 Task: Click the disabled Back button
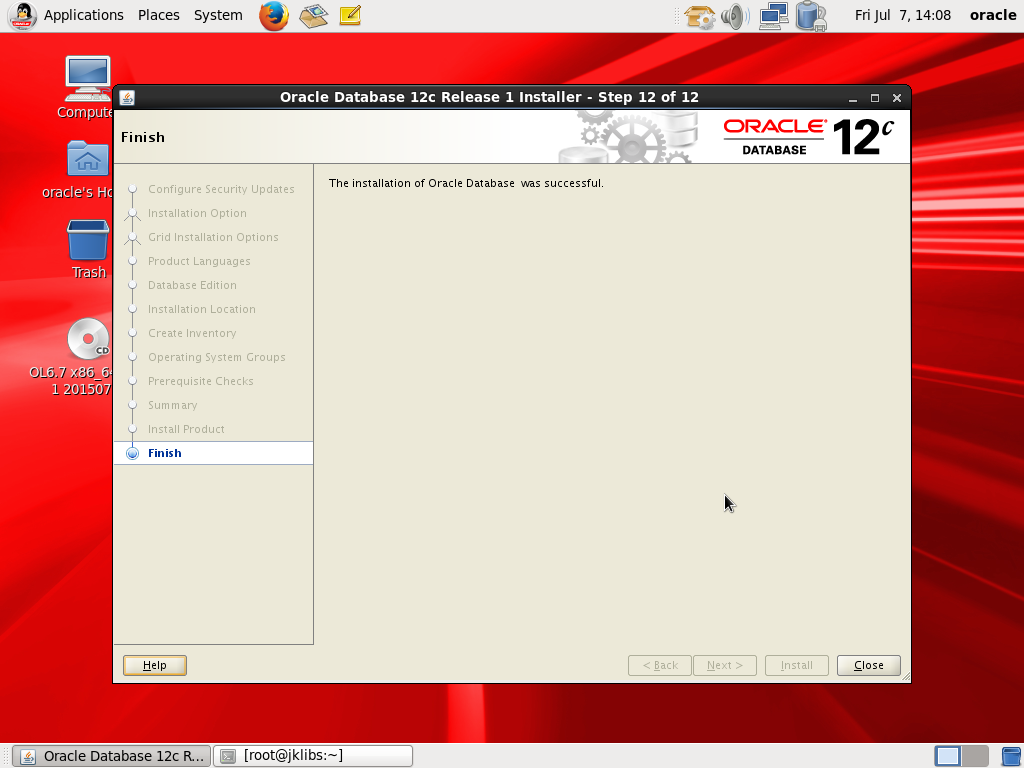point(660,665)
